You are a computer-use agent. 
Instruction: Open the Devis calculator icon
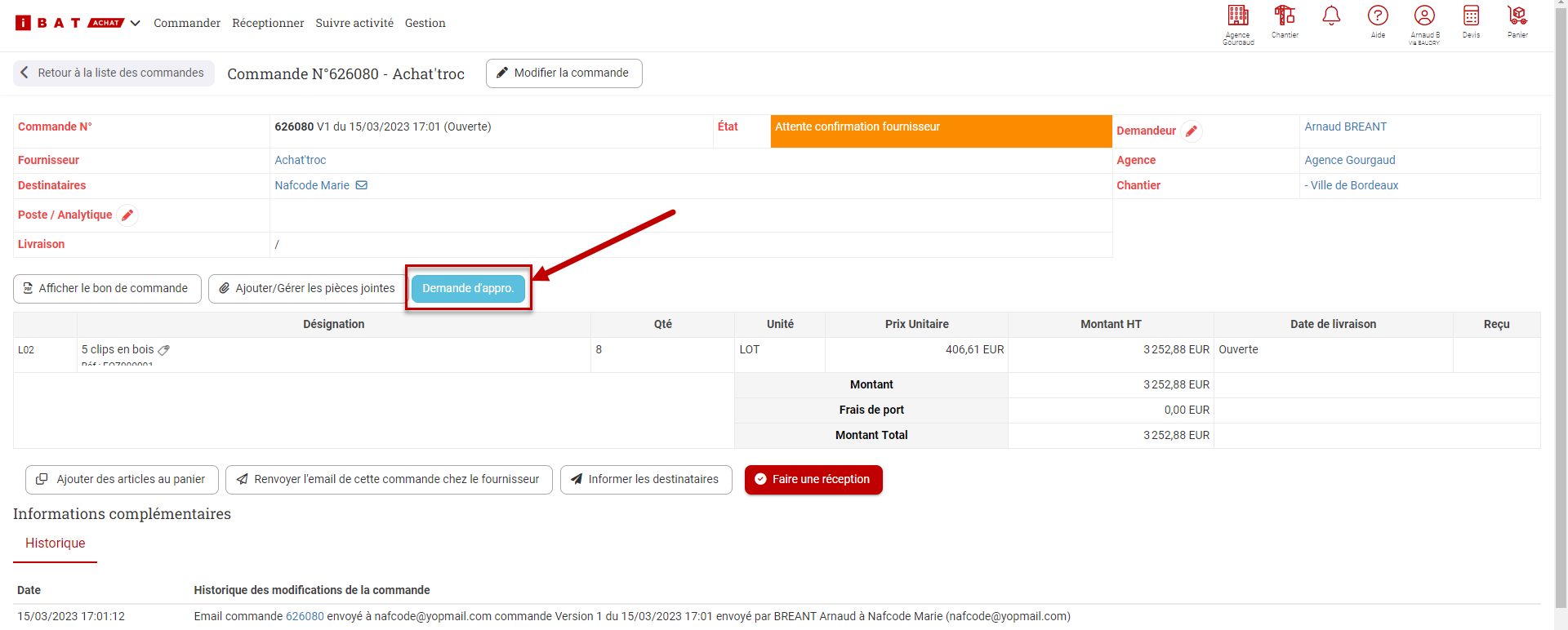(x=1471, y=16)
